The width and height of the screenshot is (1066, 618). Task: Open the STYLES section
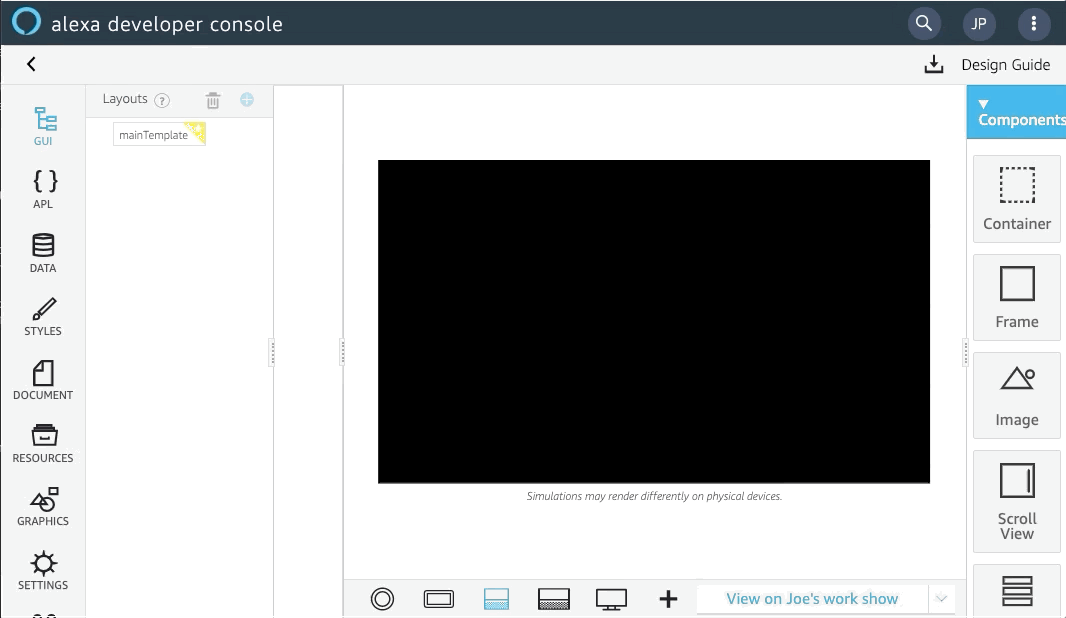pos(43,316)
